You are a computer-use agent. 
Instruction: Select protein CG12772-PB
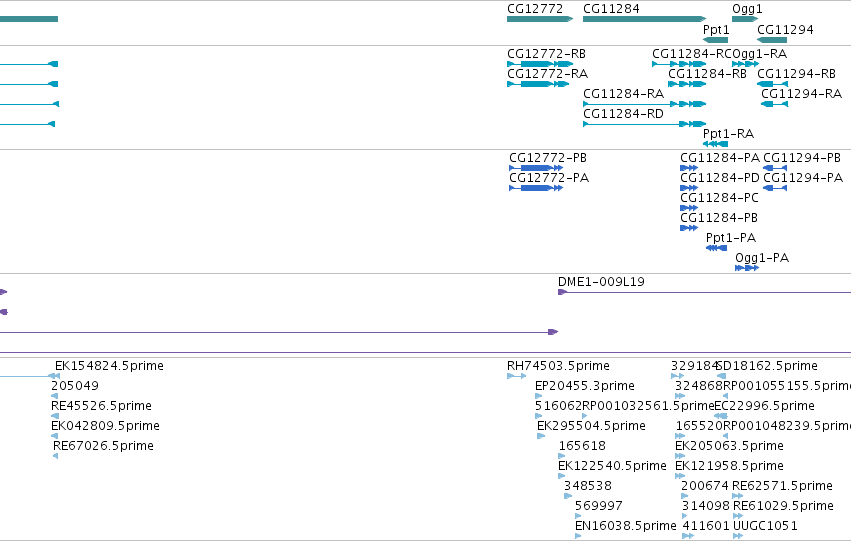(536, 168)
